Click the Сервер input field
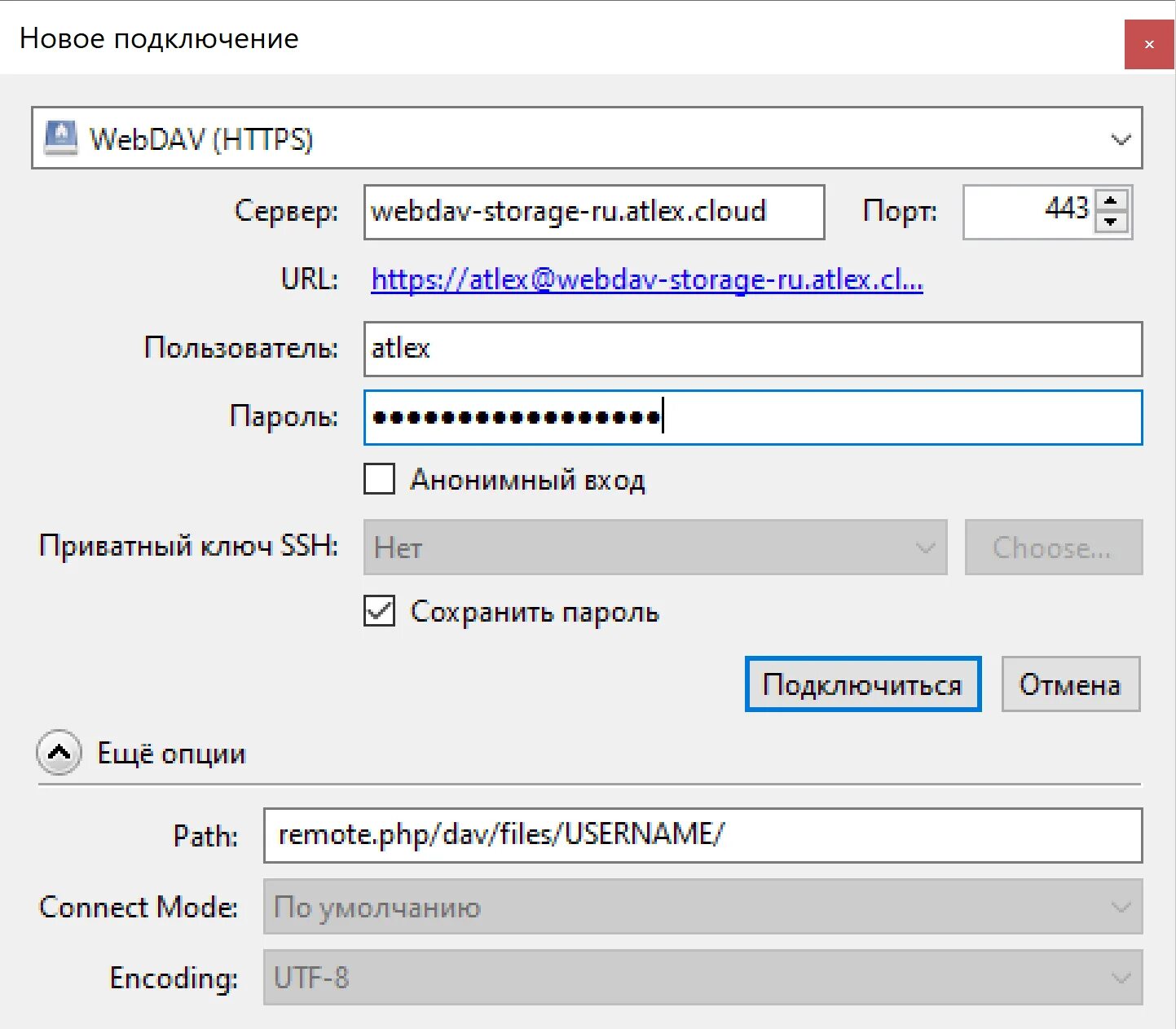Viewport: 1176px width, 1029px height. coord(593,212)
